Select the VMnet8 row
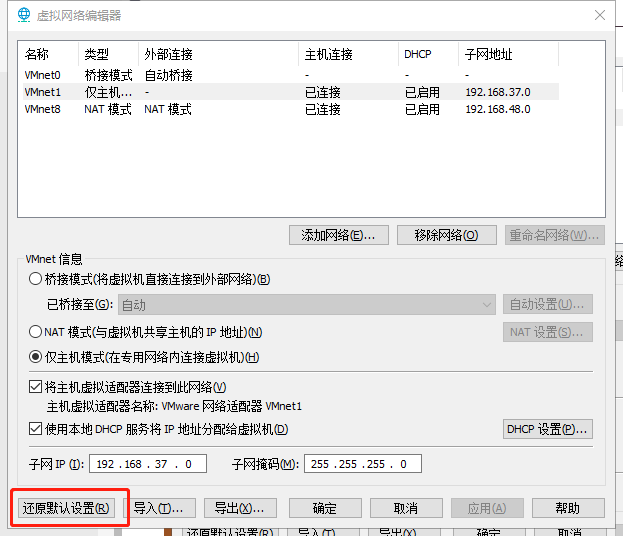Viewport: 623px width, 536px height. (291, 109)
